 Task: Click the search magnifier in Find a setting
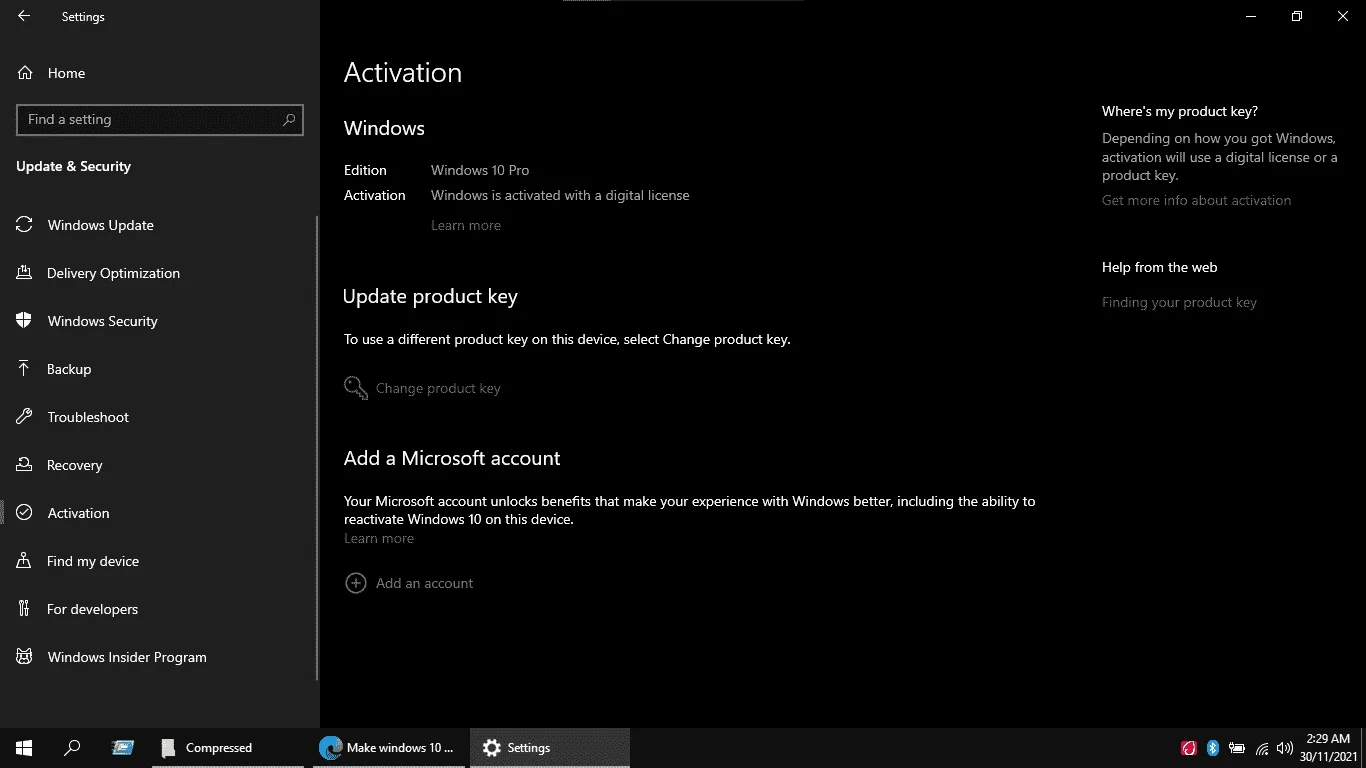(289, 119)
